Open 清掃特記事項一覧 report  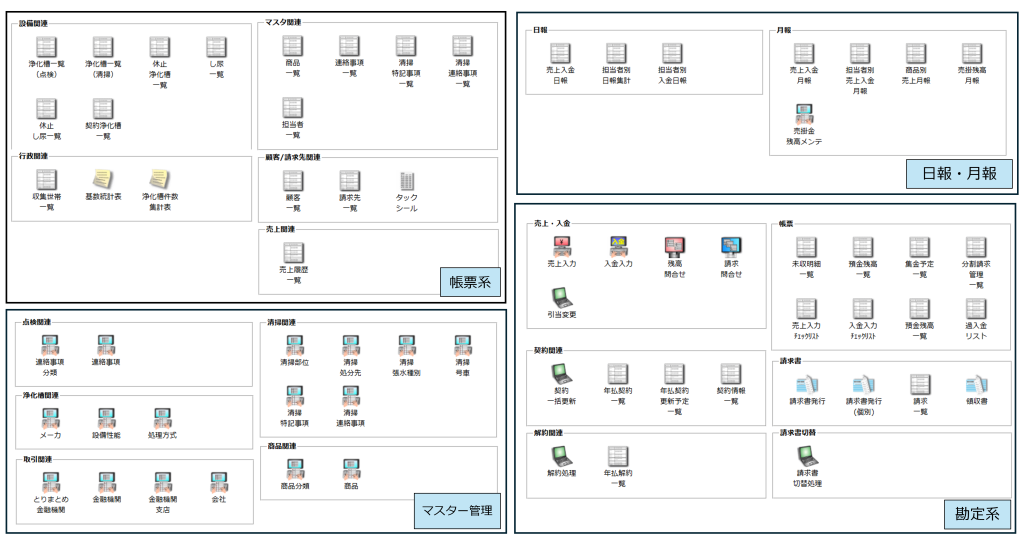coord(406,46)
